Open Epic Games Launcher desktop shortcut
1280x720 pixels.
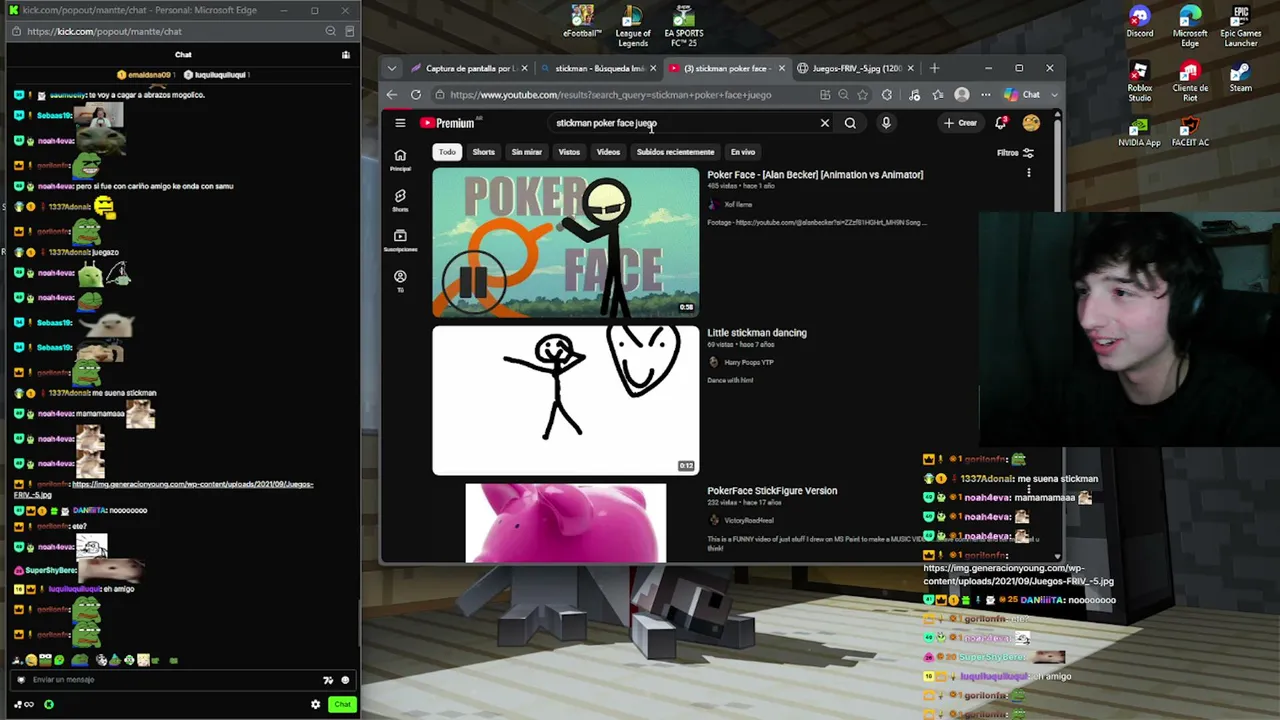(x=1240, y=26)
